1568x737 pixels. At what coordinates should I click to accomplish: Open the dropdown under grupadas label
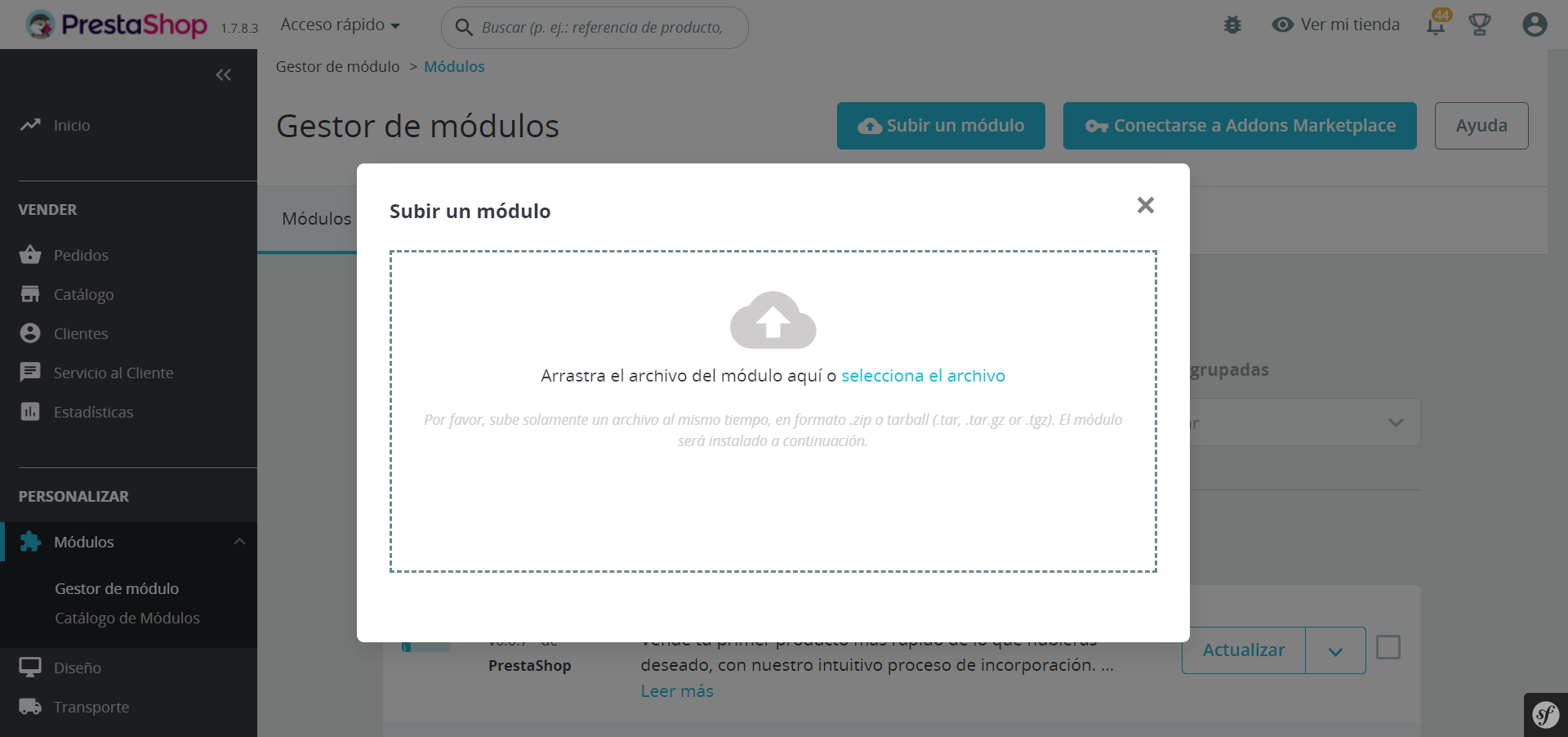click(1305, 422)
